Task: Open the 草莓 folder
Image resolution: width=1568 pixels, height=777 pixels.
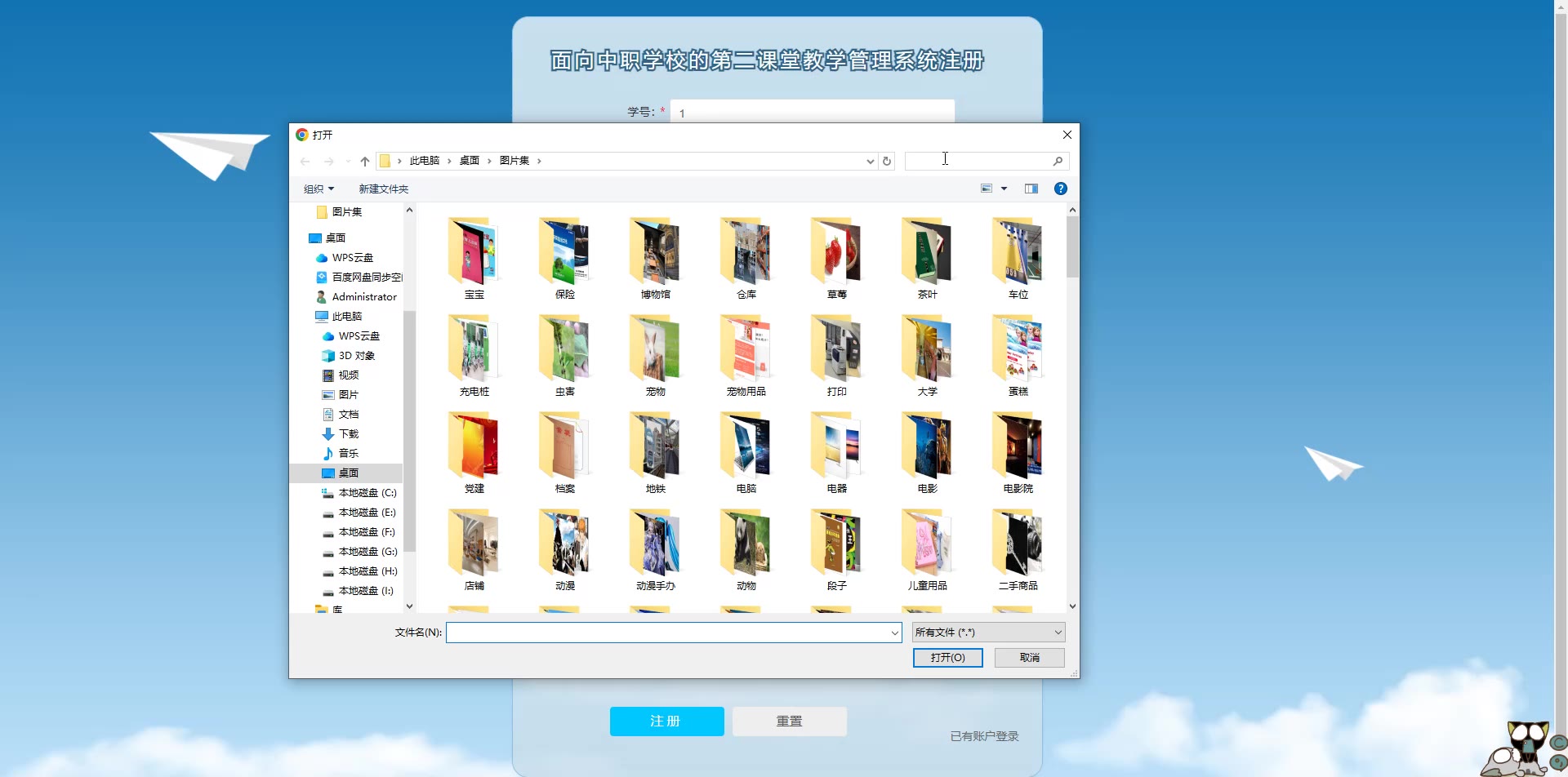Action: [x=837, y=259]
